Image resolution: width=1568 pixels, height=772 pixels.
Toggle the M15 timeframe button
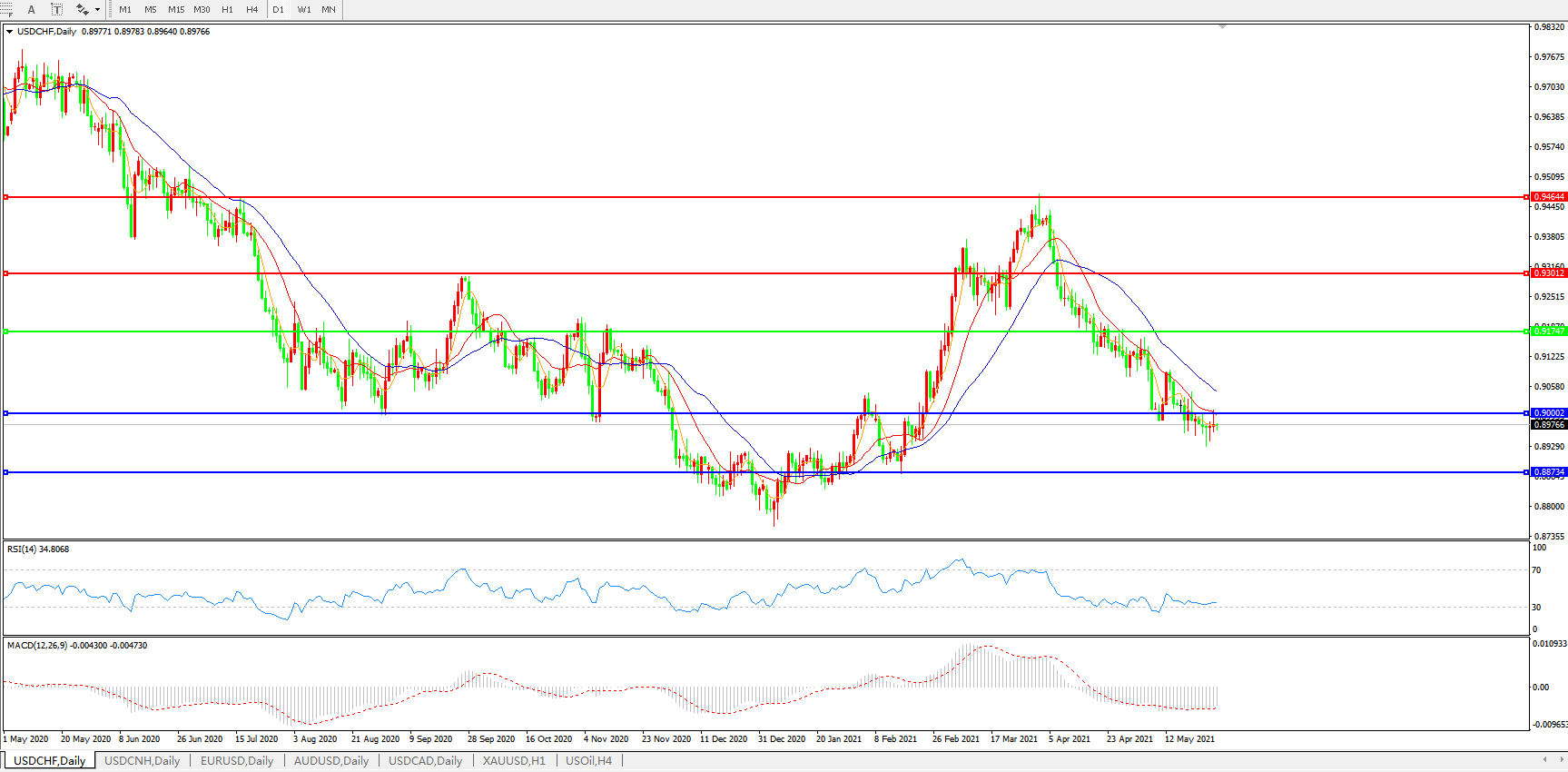coord(176,9)
